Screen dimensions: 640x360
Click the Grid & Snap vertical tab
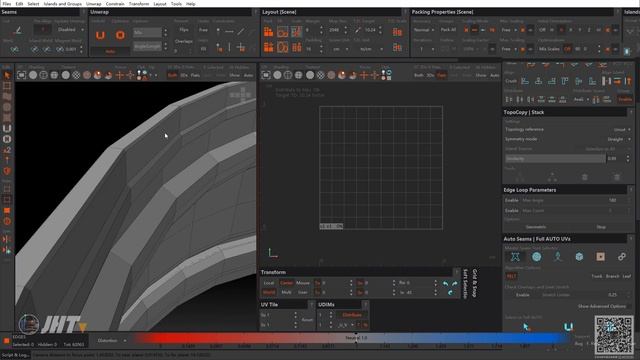click(474, 283)
